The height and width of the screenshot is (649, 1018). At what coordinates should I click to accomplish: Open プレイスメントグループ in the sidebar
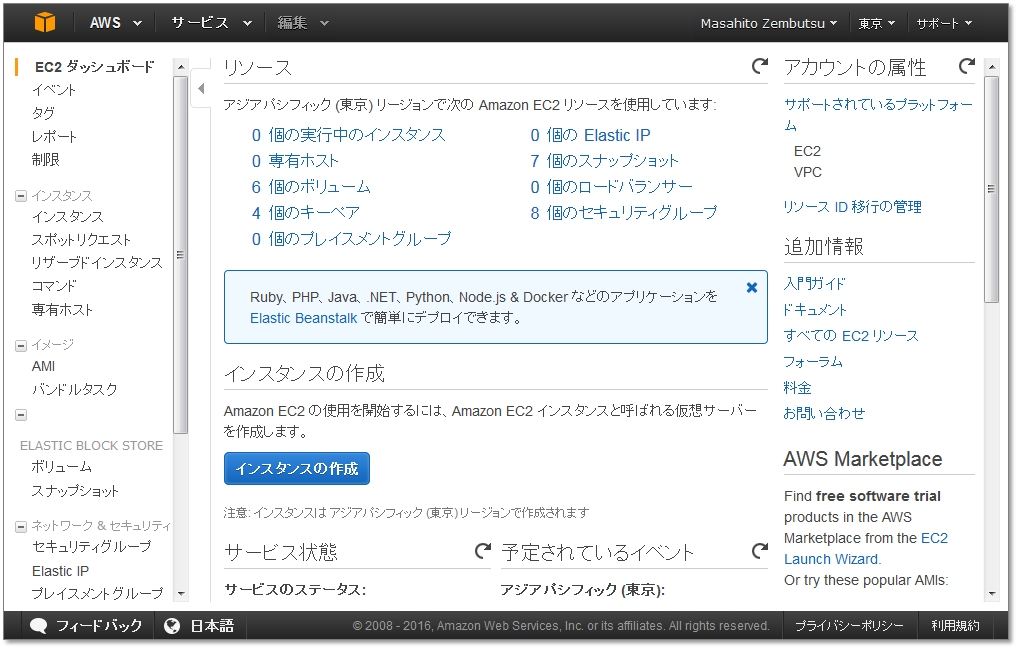click(x=97, y=594)
